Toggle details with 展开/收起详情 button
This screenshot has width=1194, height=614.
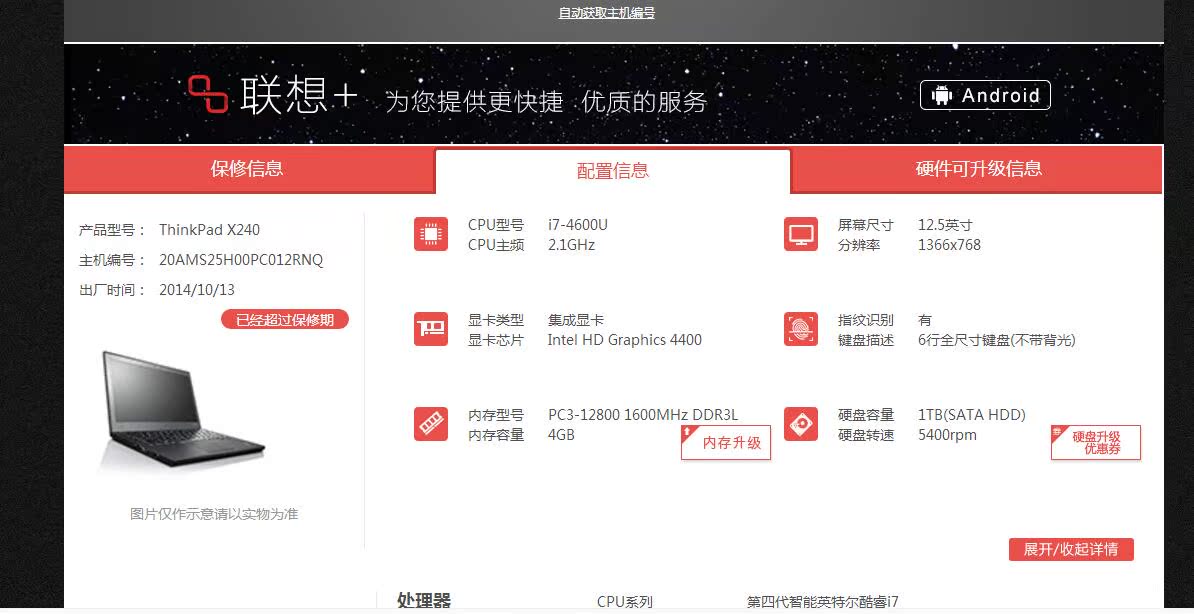(1071, 549)
